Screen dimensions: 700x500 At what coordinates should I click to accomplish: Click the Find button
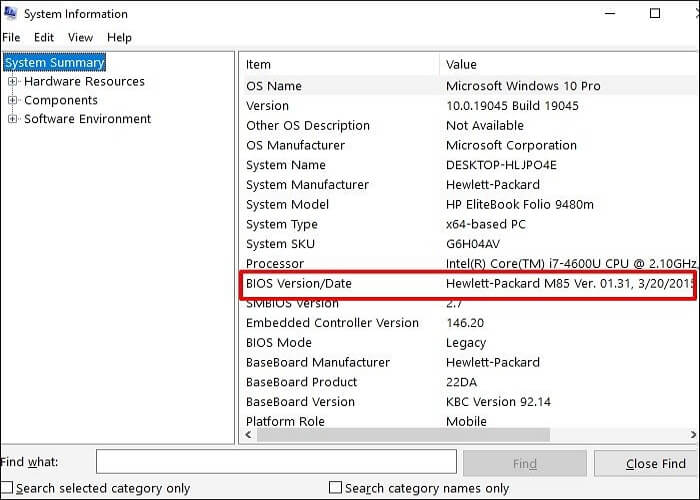[524, 463]
